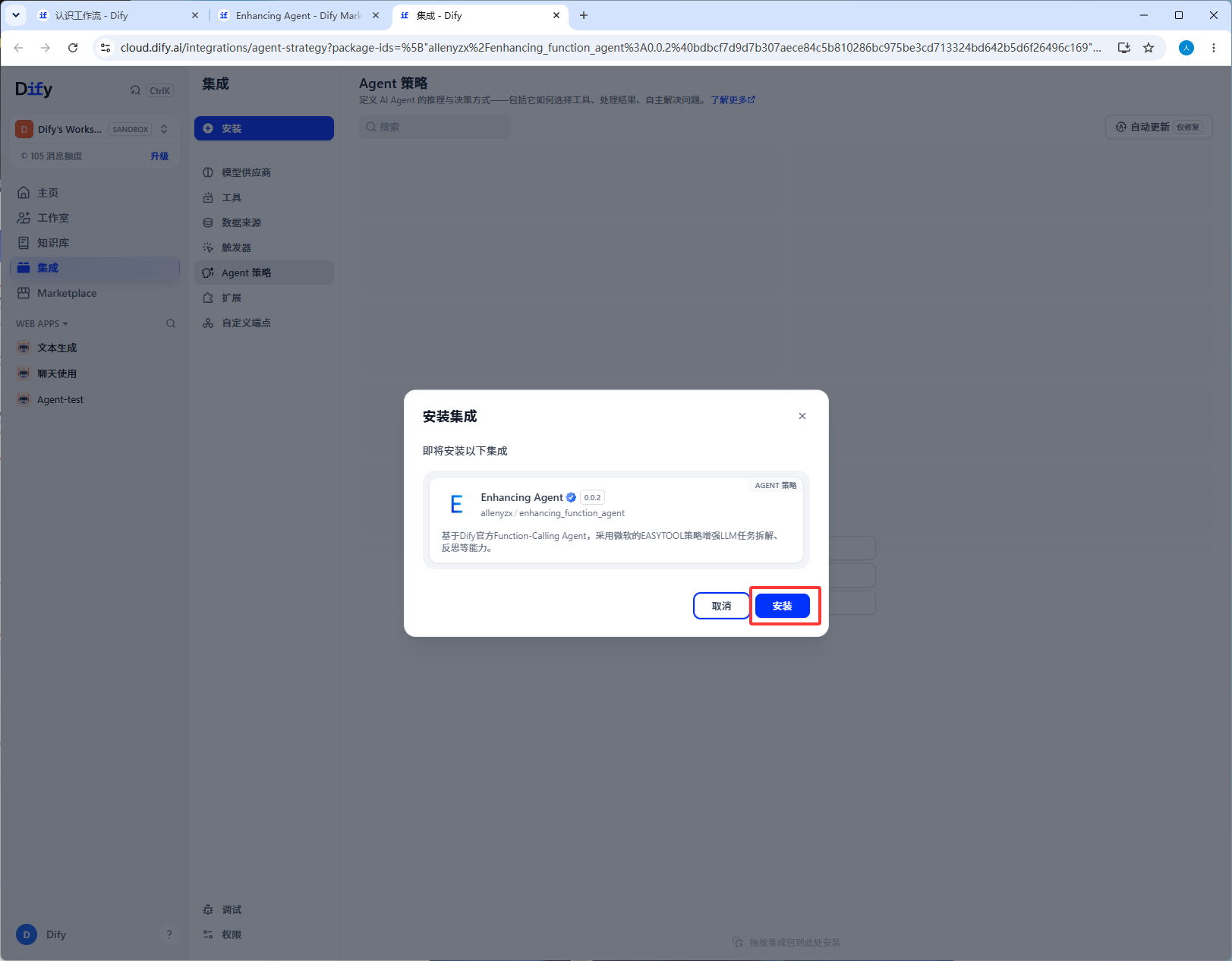Click the 知识库 book icon
The height and width of the screenshot is (961, 1232).
(x=24, y=243)
